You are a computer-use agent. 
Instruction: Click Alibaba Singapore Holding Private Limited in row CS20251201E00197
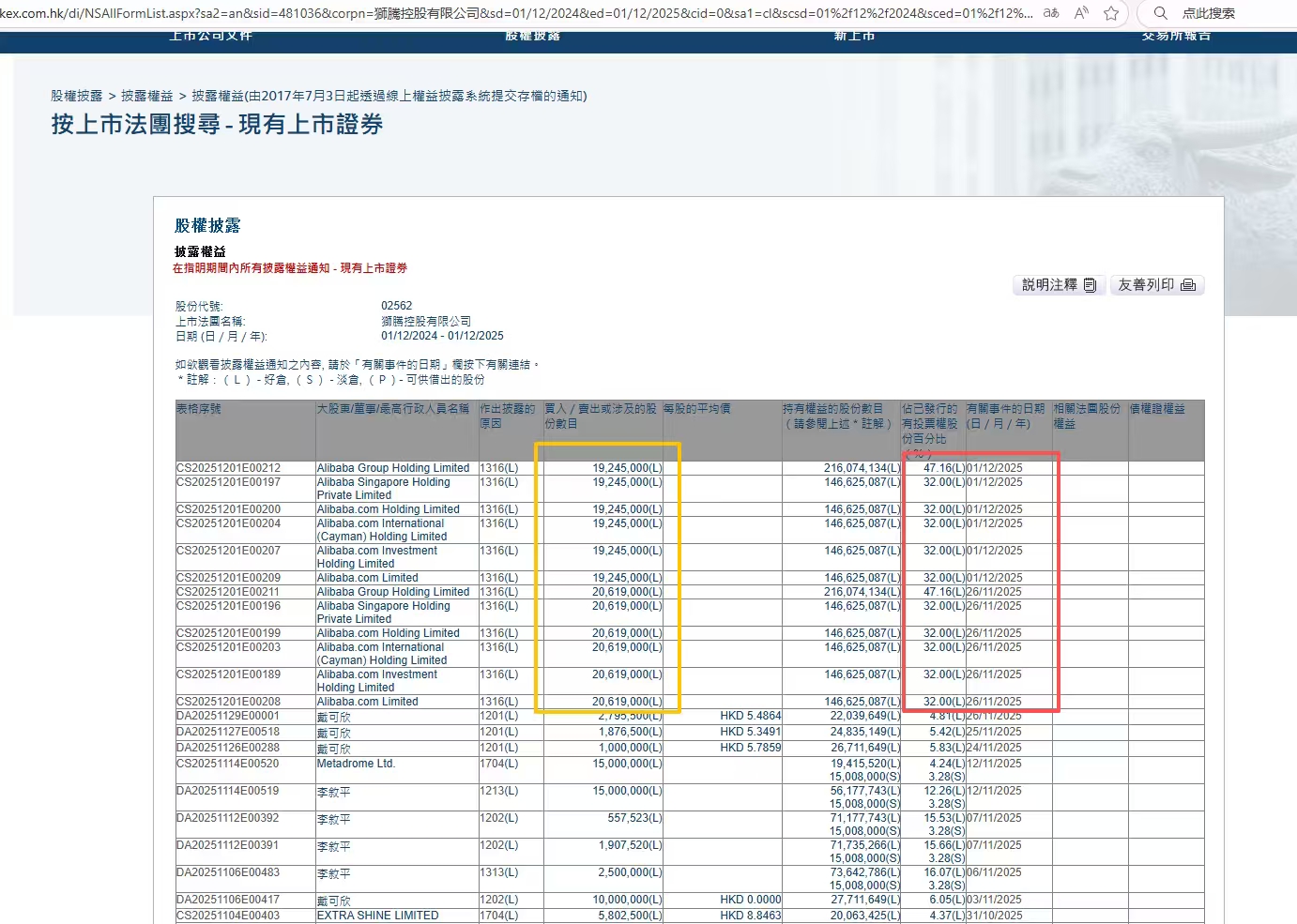tap(384, 489)
